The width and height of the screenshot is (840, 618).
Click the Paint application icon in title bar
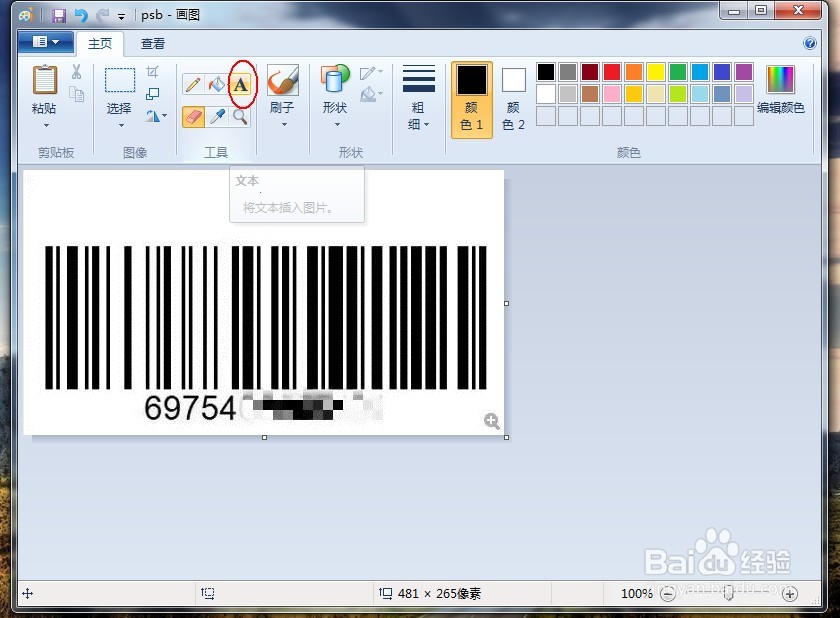coord(26,15)
